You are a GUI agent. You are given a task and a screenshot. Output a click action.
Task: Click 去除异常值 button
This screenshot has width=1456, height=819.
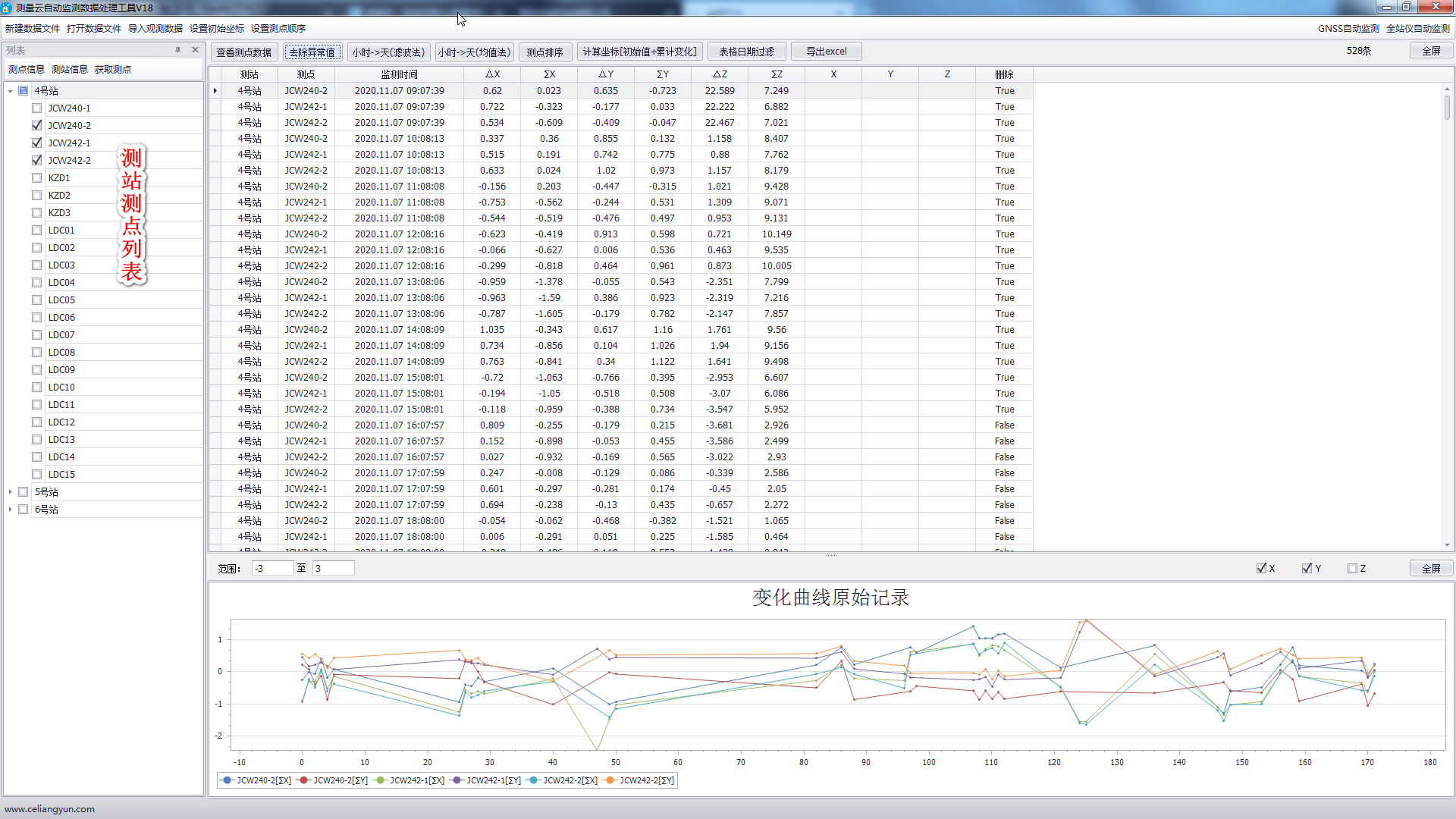pos(312,52)
